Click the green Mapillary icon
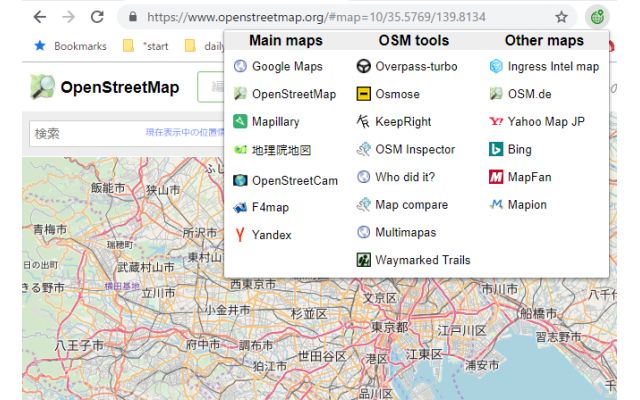The image size is (640, 400). click(x=240, y=122)
